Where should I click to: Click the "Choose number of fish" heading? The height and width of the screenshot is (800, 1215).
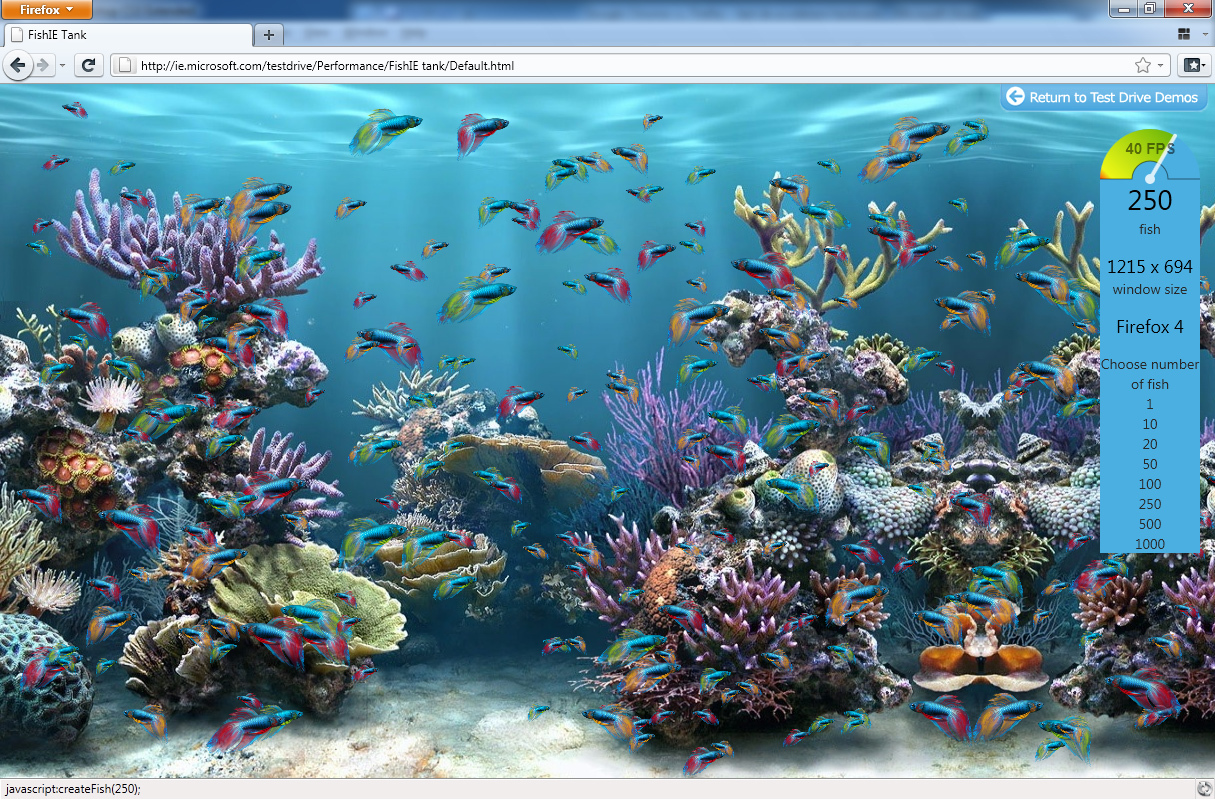pyautogui.click(x=1150, y=374)
